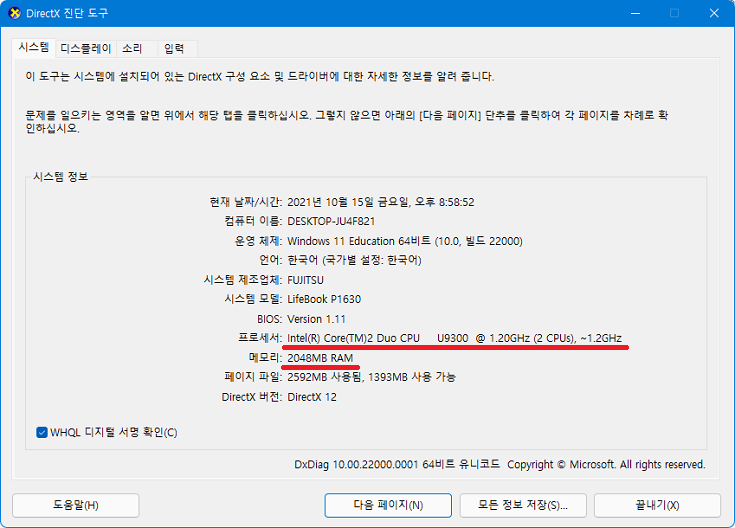Click the 메모리 label

265,358
